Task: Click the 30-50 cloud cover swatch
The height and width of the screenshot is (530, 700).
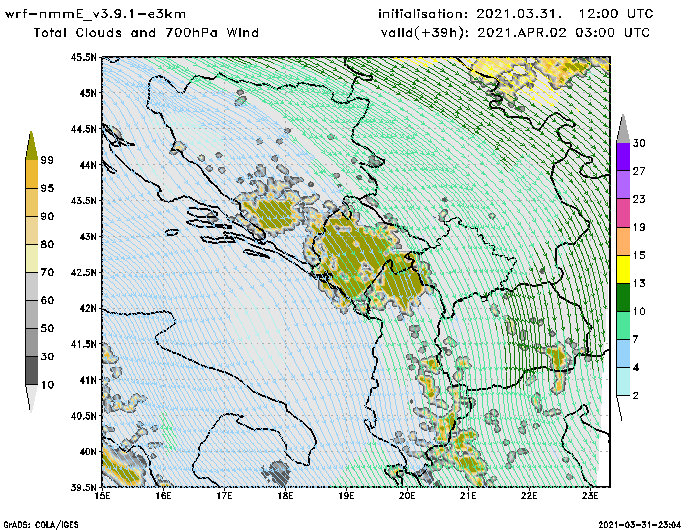Action: tap(31, 342)
